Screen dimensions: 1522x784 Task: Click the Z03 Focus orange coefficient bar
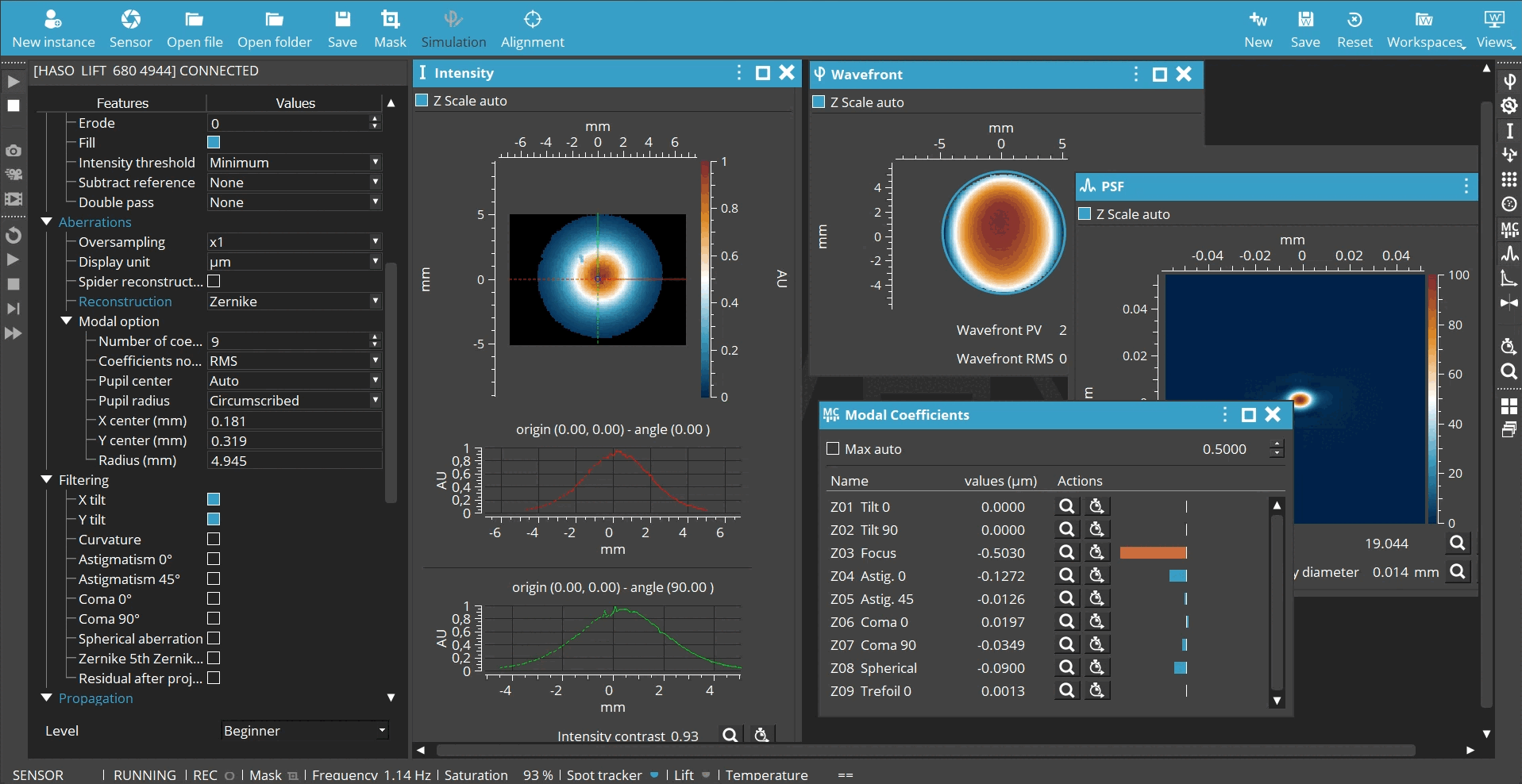[x=1153, y=553]
